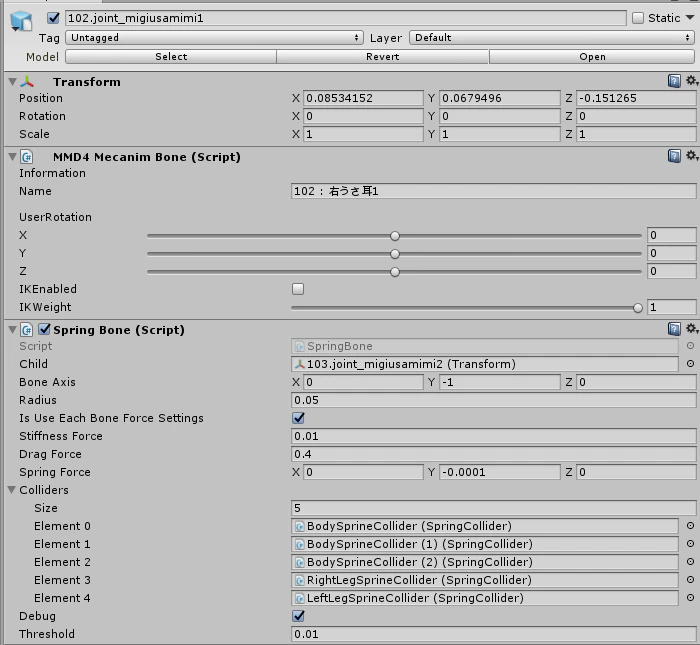Click the Position Z field
The width and height of the screenshot is (700, 645).
636,98
